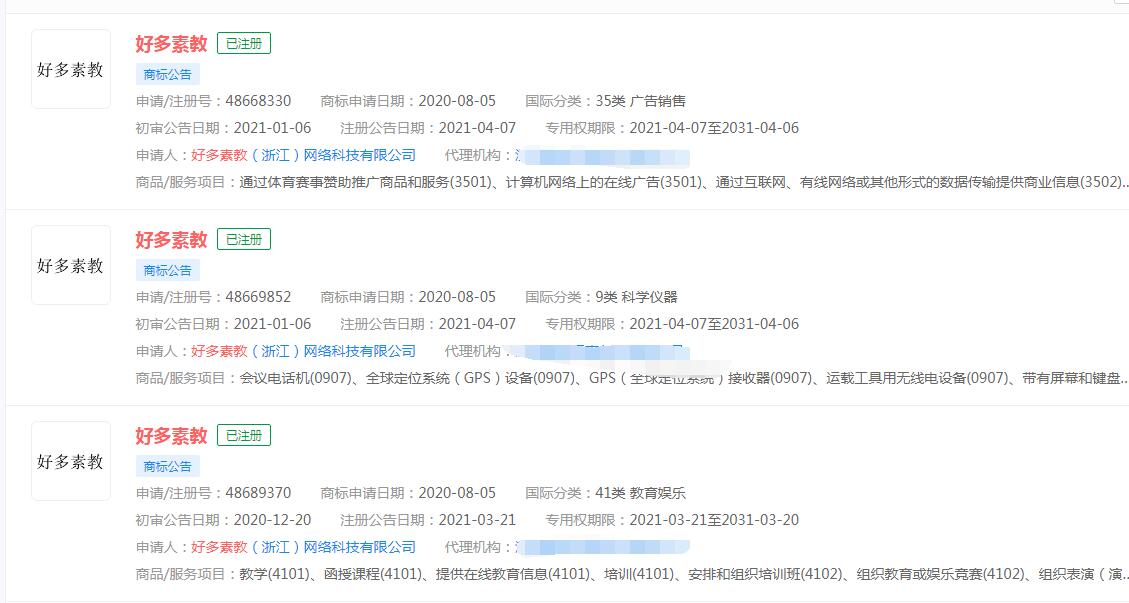Open trademark logo thumbnail for registration 48689370

pos(71,461)
